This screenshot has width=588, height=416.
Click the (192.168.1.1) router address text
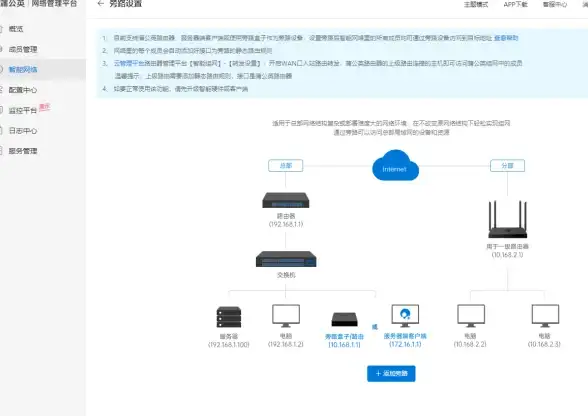286,224
